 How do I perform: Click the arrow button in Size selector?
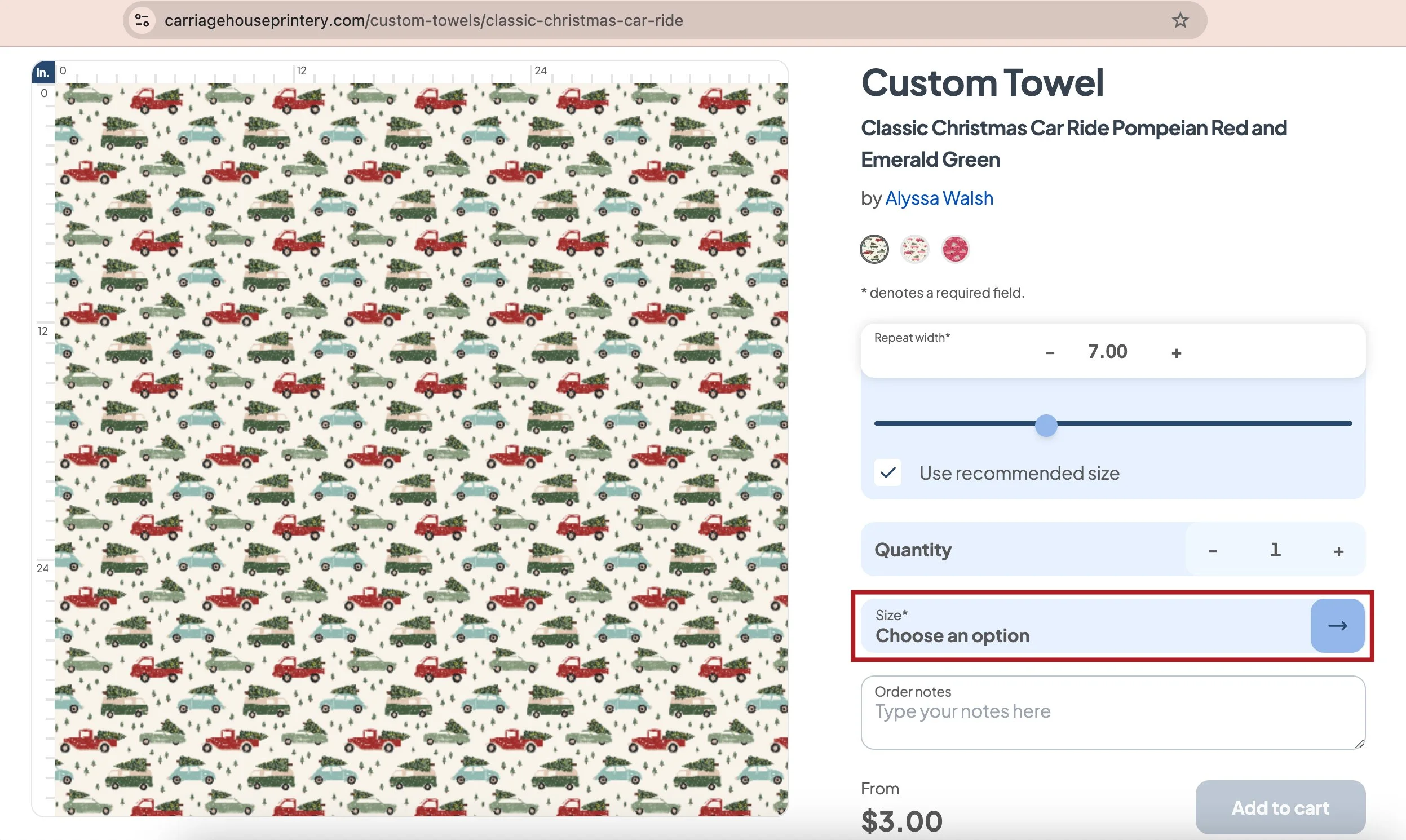tap(1337, 625)
